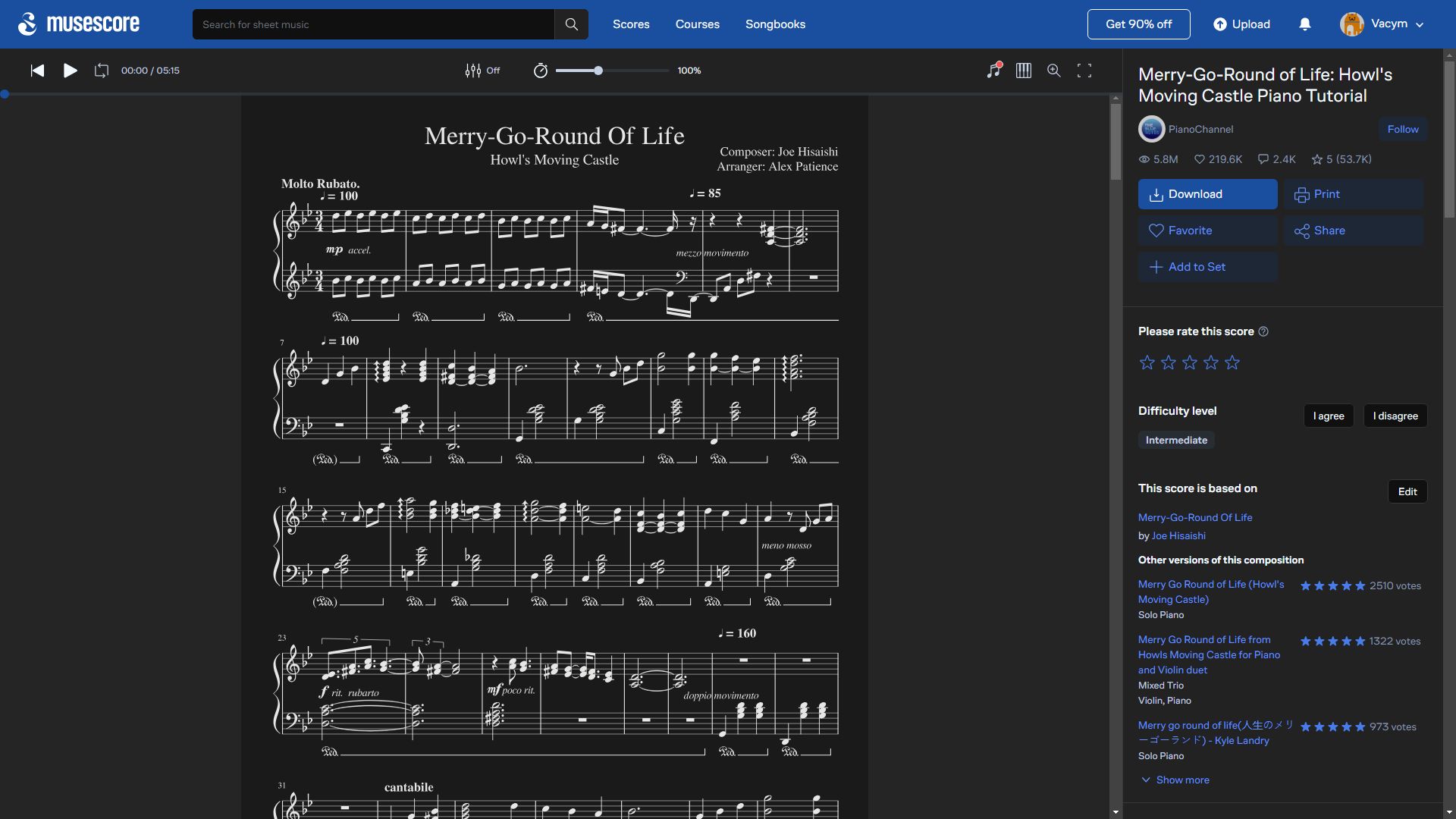This screenshot has width=1456, height=819.
Task: Open the mixer set to Off
Action: pos(482,71)
